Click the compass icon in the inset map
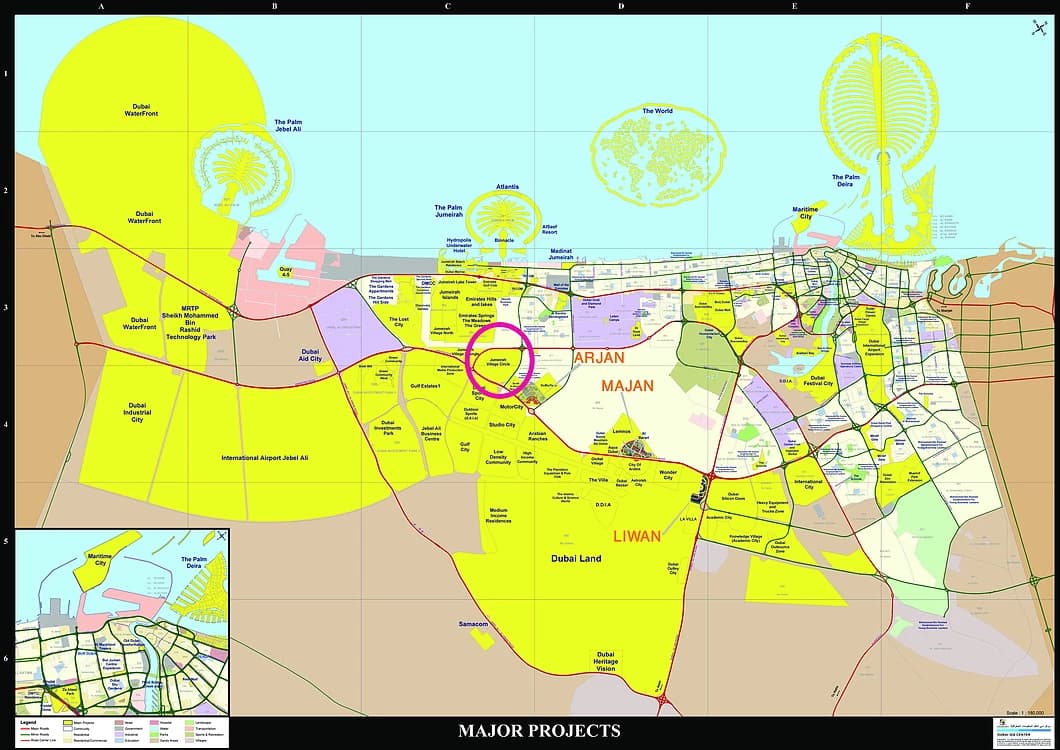 220,536
